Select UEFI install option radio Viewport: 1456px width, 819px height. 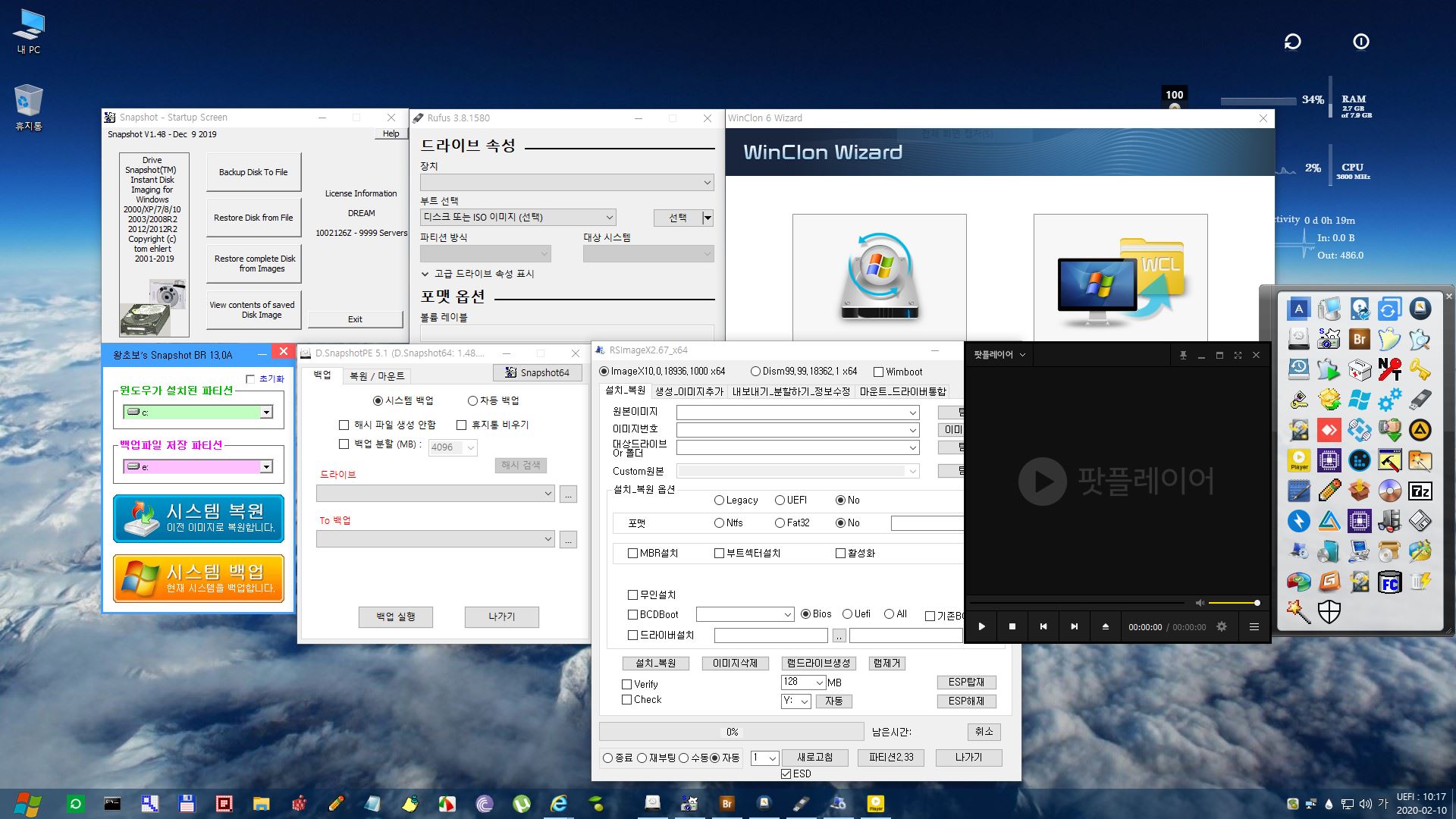[780, 500]
